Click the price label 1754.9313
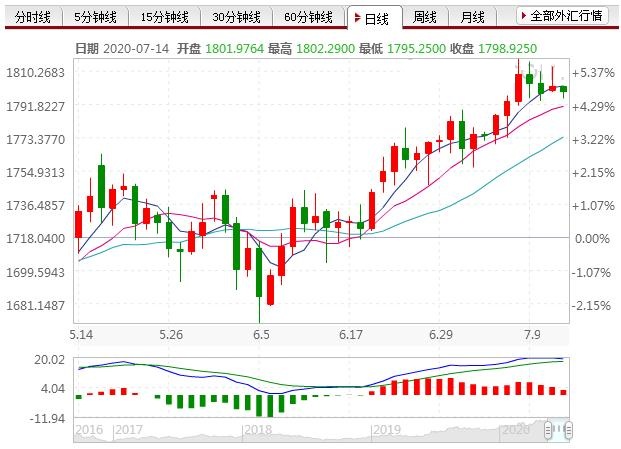The width and height of the screenshot is (621, 449). pos(35,173)
